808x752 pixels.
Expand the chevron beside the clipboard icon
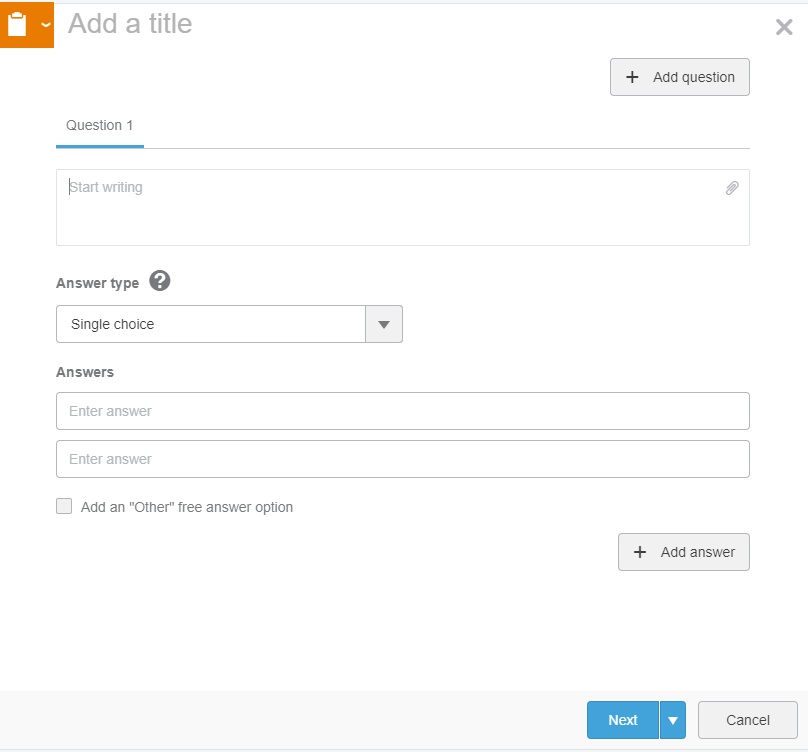pyautogui.click(x=45, y=25)
